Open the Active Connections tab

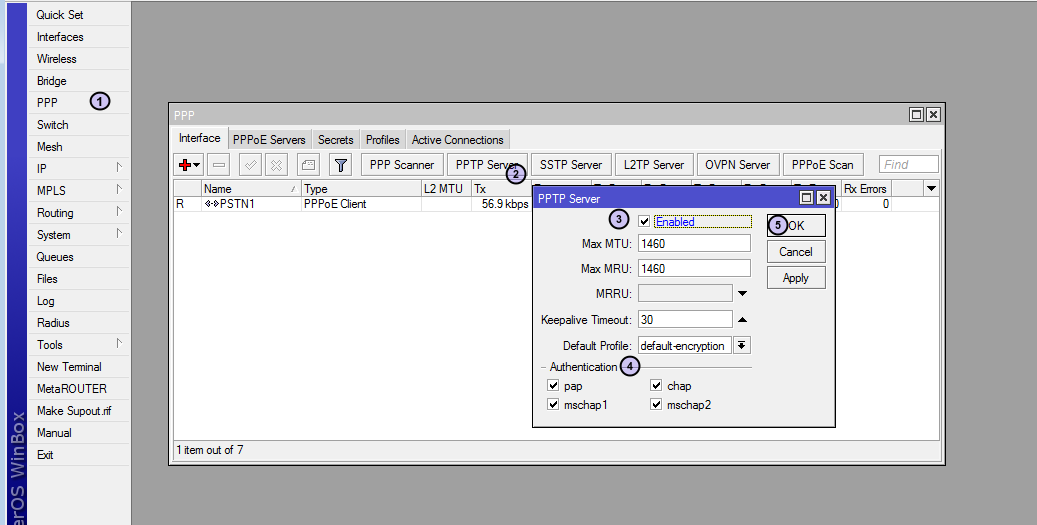pos(457,140)
